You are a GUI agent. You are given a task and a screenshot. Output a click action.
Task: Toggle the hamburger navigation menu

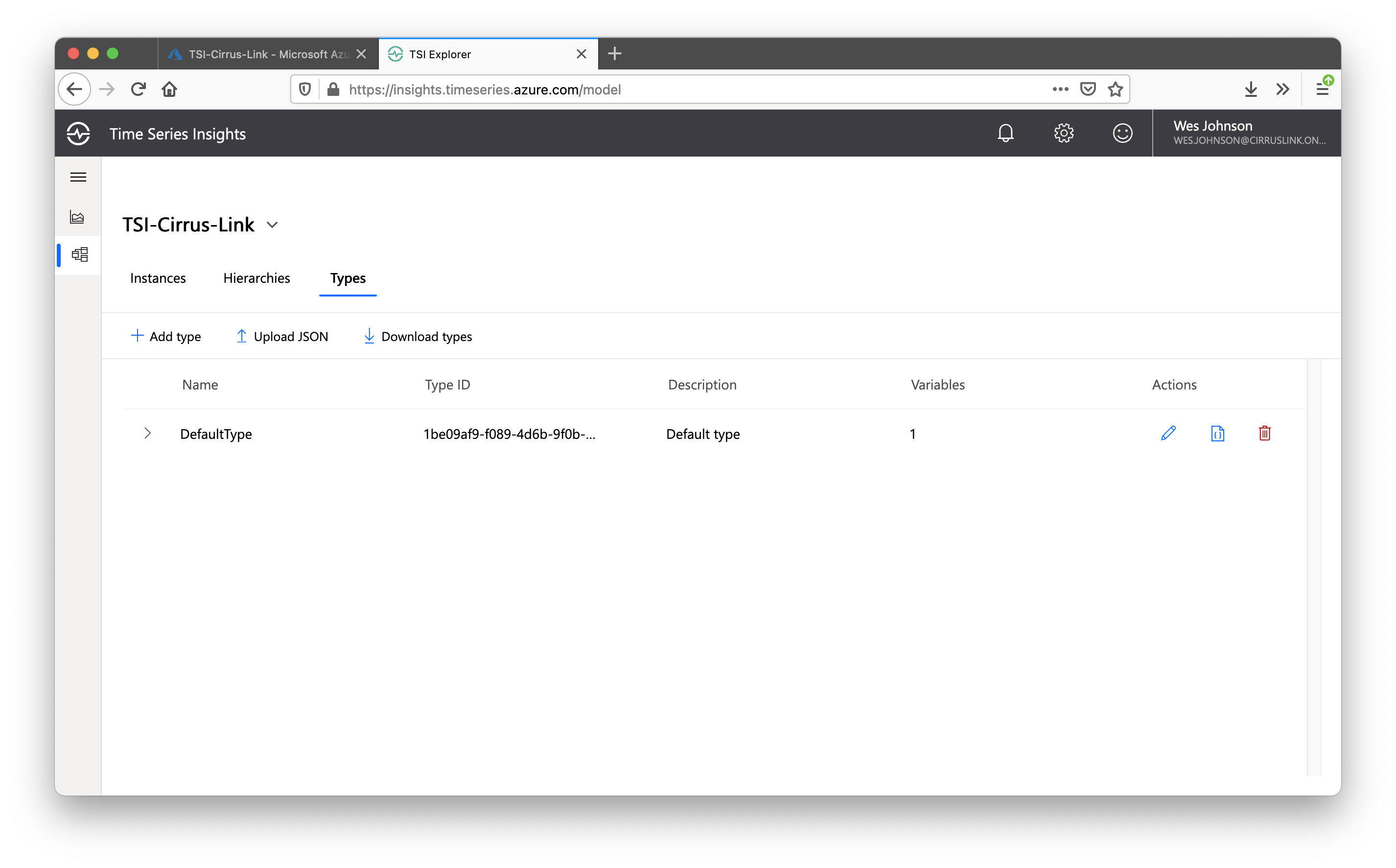point(78,178)
